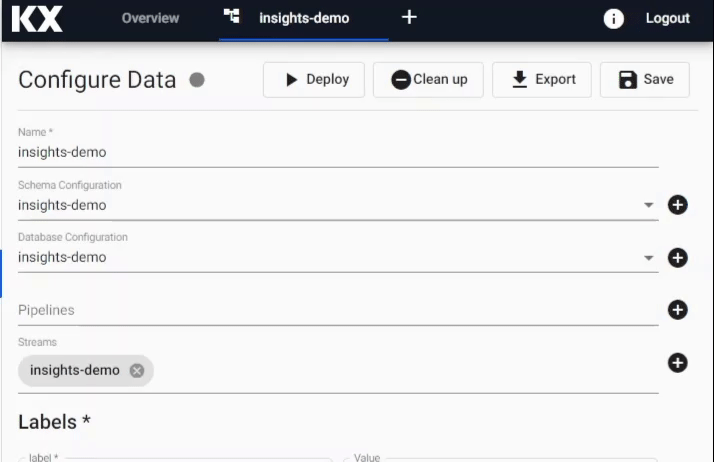Click the Clean up button
Image resolution: width=714 pixels, height=462 pixels.
(428, 80)
